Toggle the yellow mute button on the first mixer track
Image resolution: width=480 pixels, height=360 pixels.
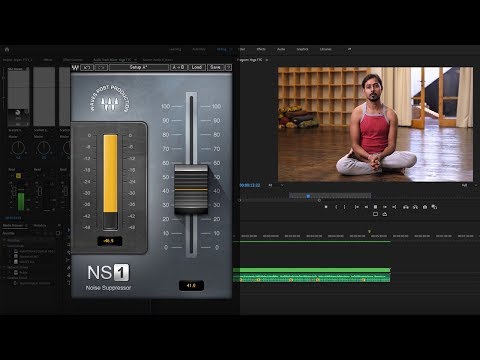click(x=18, y=176)
